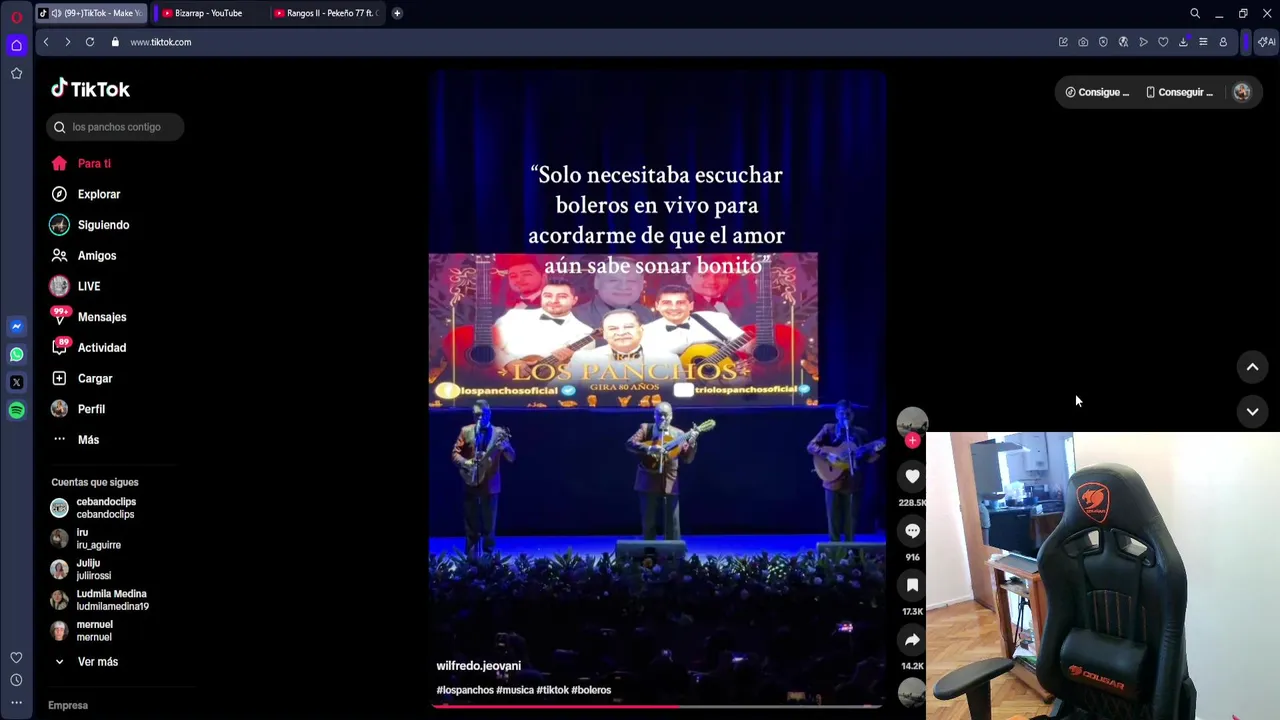Open history clock icon in sidebar
This screenshot has width=1280, height=720.
point(16,680)
